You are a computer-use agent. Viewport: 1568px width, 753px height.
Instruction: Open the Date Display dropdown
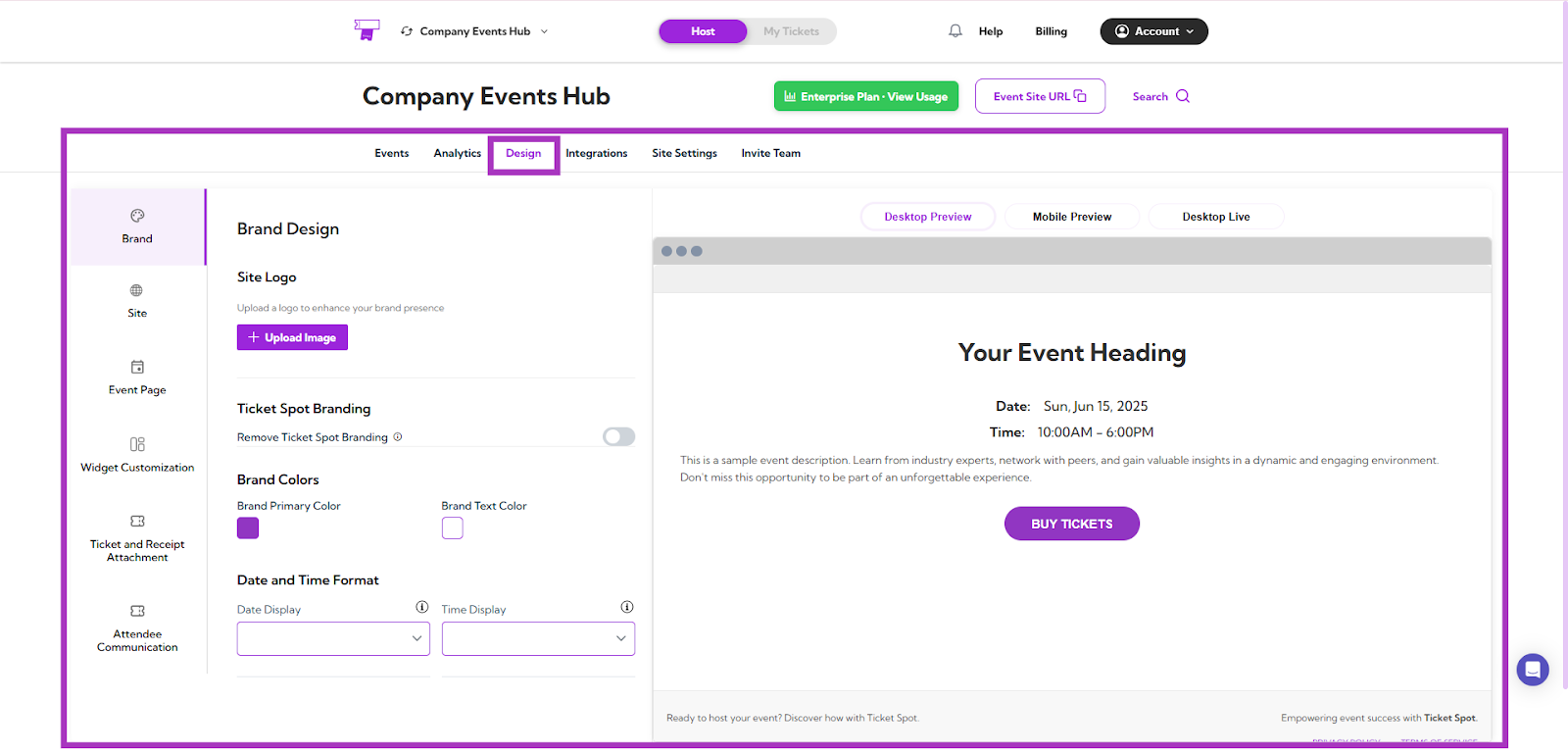coord(333,638)
